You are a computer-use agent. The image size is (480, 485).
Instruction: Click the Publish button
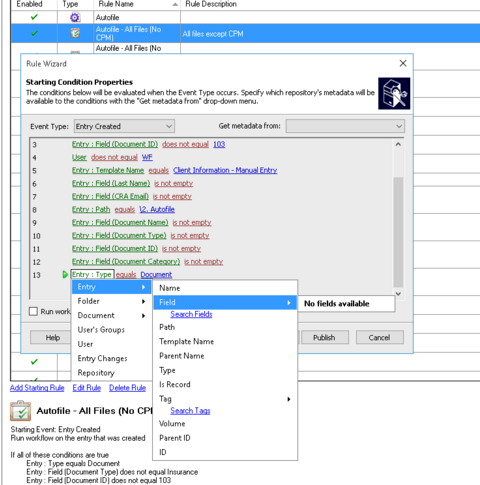click(325, 337)
